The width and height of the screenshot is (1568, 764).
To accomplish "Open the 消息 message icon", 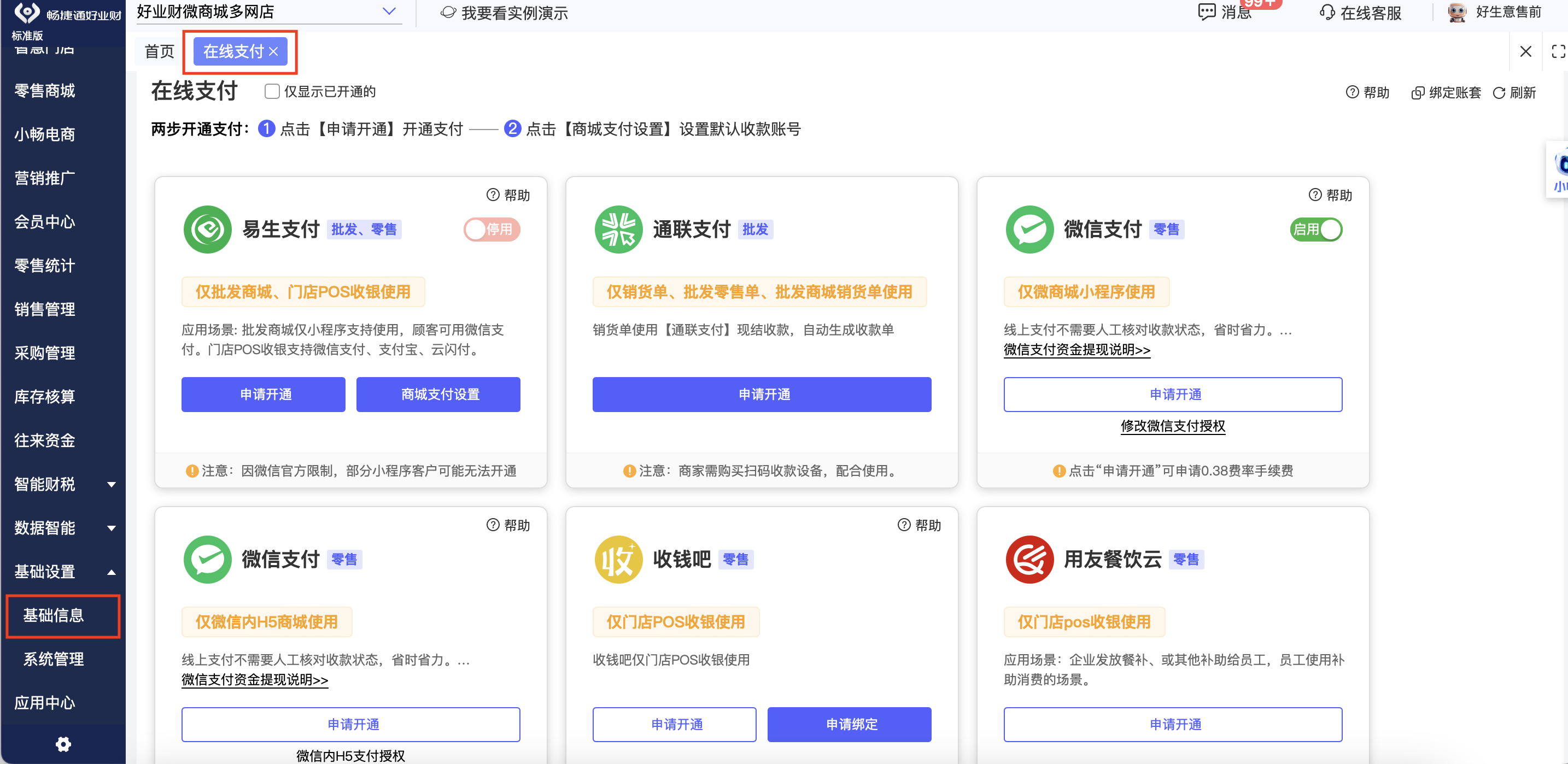I will (x=1207, y=12).
